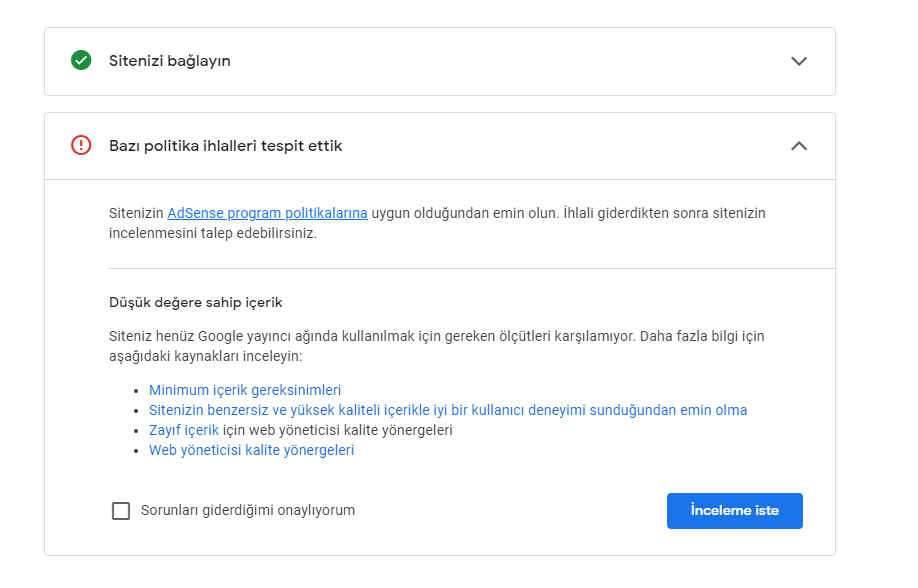918x588 pixels.
Task: Click Bazı politika ihlalleri tespit ettik title
Action: click(x=225, y=146)
